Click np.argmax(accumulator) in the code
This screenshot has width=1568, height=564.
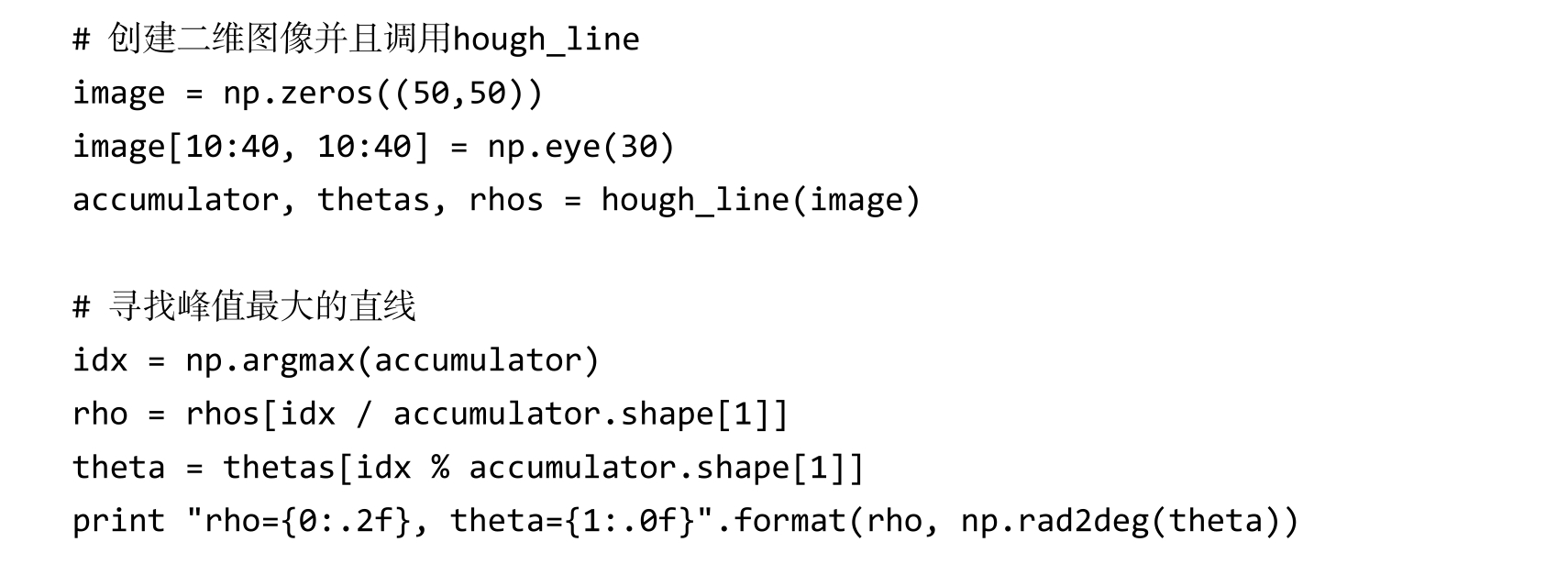[x=392, y=360]
